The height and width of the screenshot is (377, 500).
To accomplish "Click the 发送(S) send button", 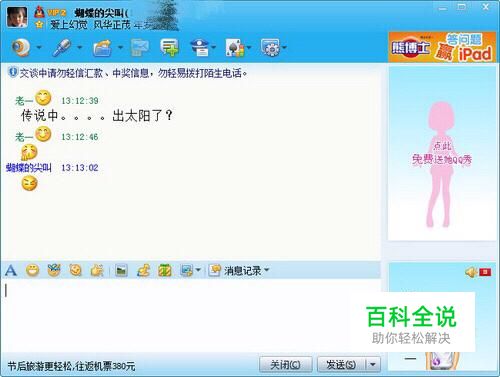I will [341, 365].
